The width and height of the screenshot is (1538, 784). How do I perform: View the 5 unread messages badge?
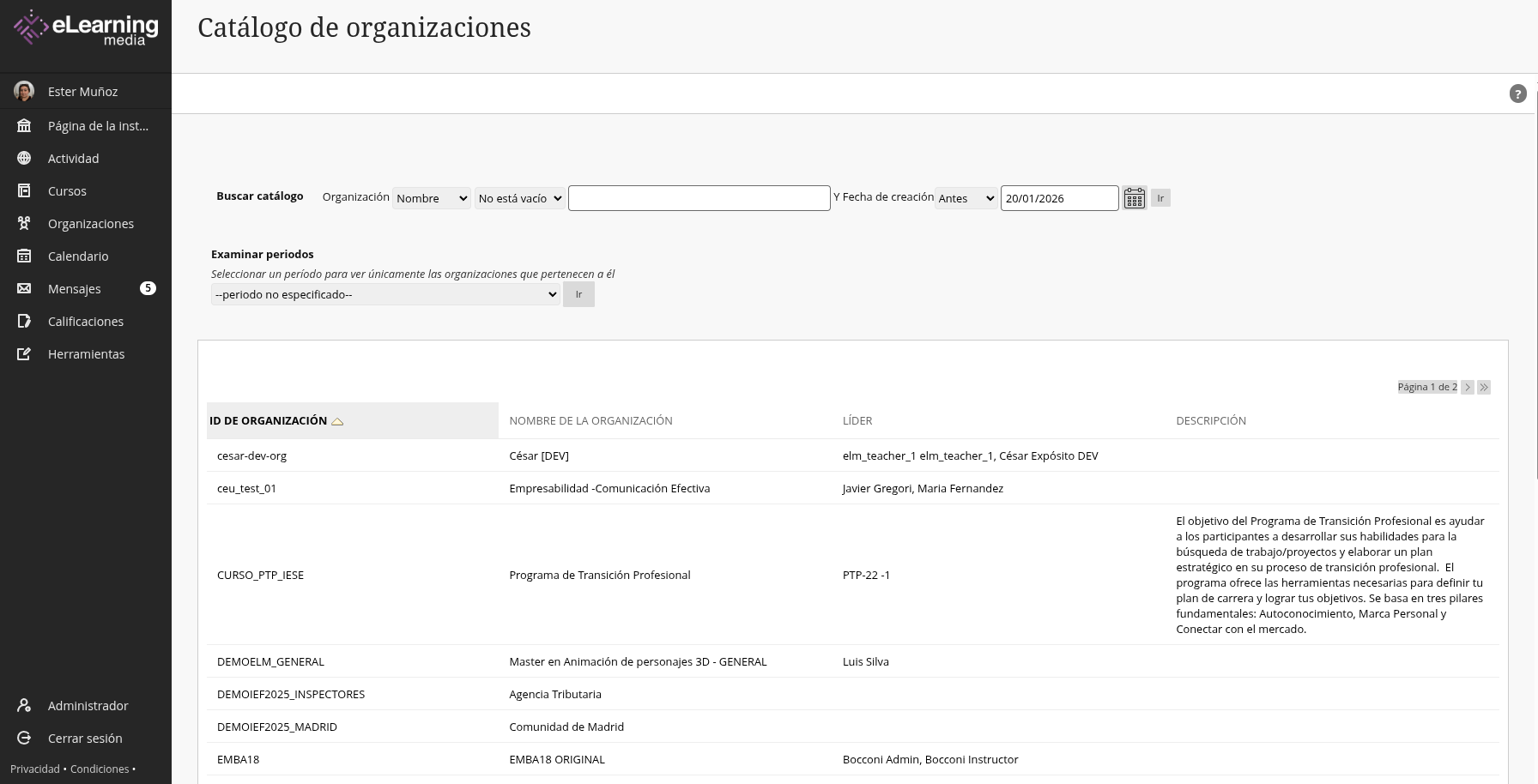(x=148, y=288)
